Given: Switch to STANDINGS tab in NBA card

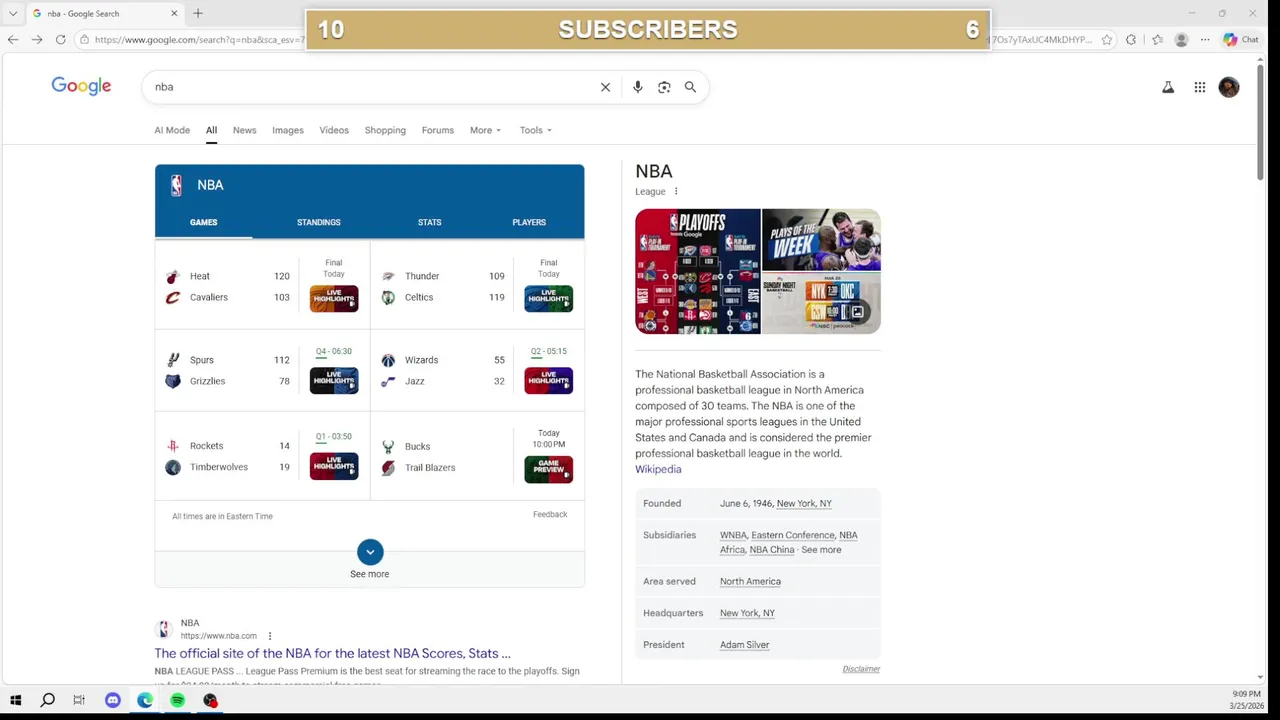Looking at the screenshot, I should (319, 222).
